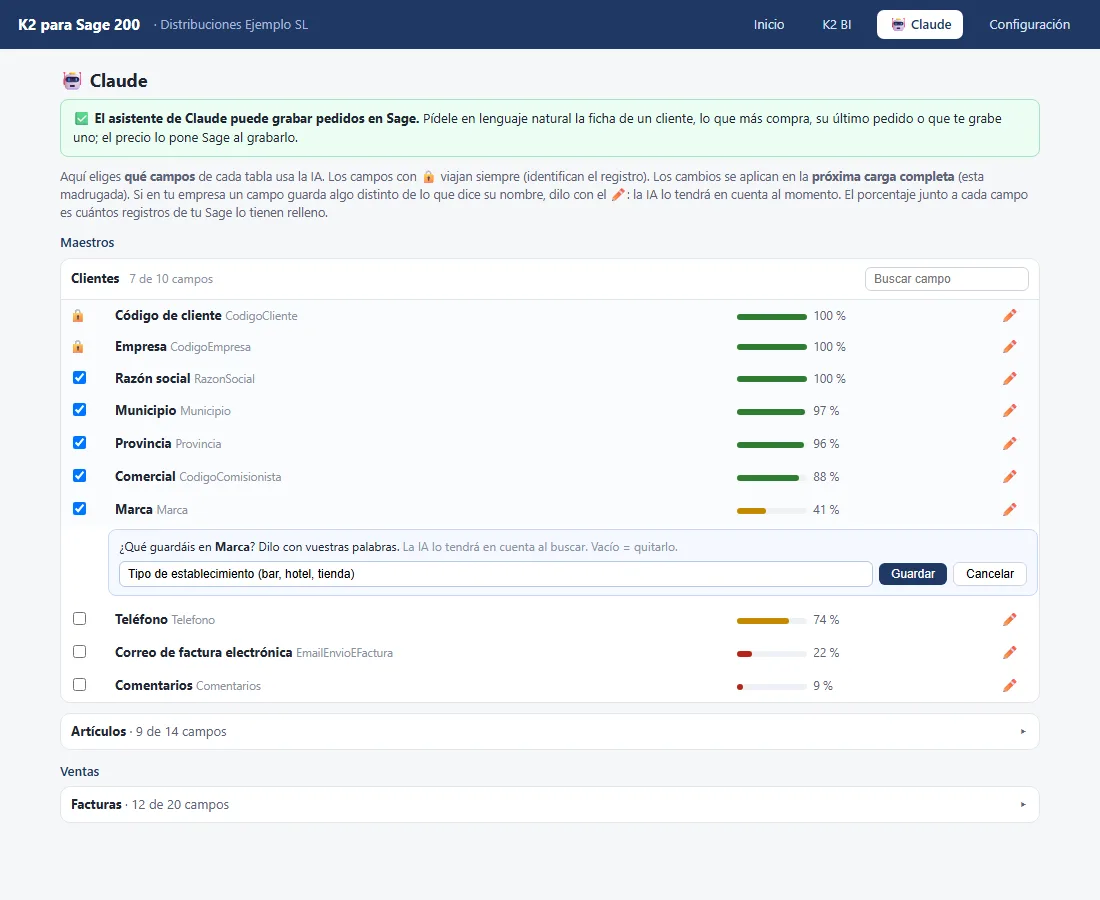The width and height of the screenshot is (1100, 900).
Task: Click the Distribuciones Ejemplo SL company name
Action: [234, 25]
